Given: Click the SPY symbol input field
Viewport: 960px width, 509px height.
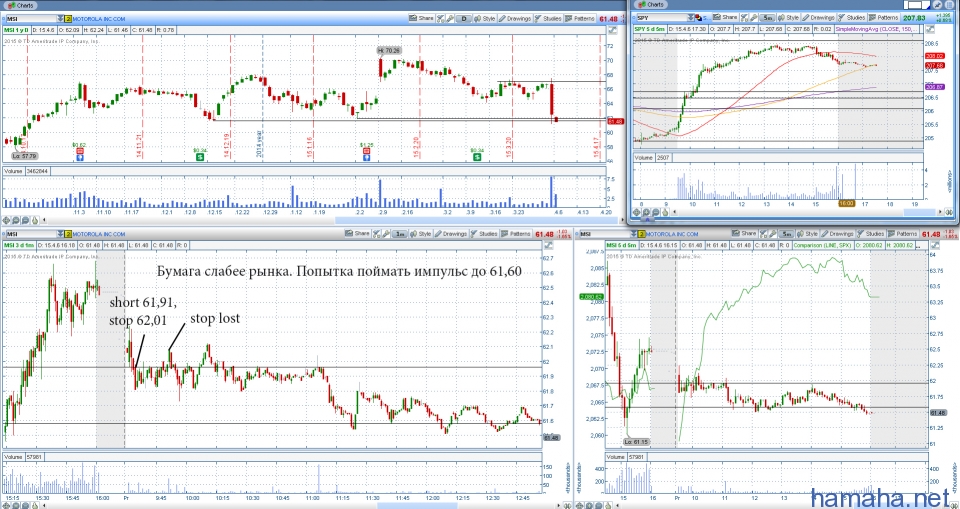Looking at the screenshot, I should coord(662,18).
